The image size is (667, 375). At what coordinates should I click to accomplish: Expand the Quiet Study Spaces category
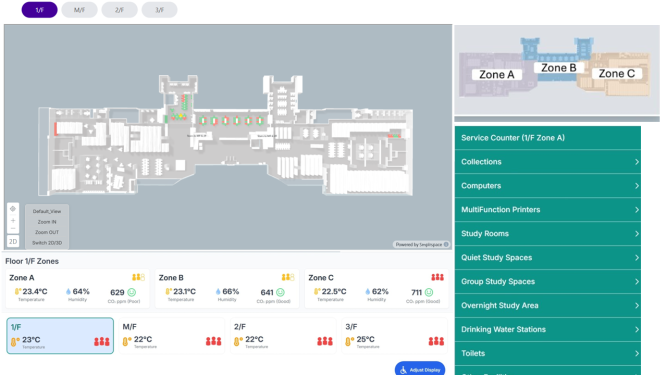point(548,258)
